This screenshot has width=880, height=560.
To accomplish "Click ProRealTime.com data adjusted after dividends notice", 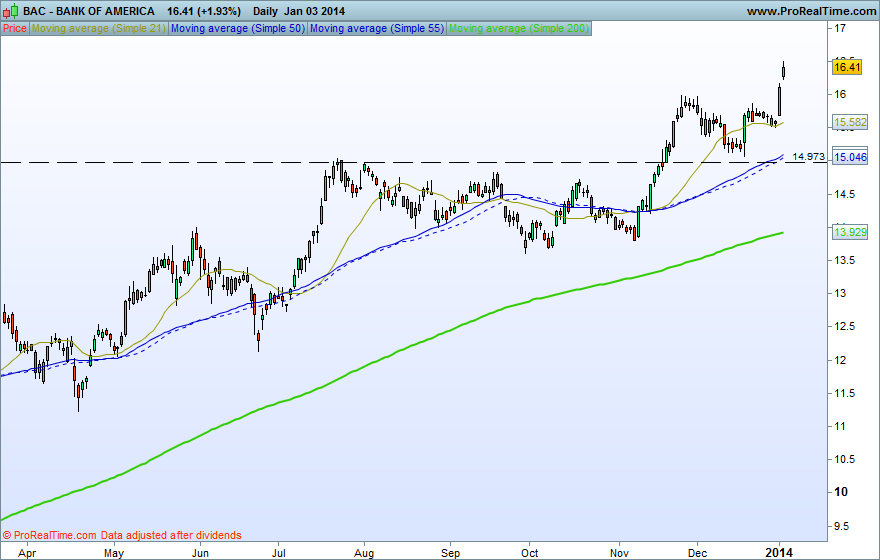I will [122, 535].
